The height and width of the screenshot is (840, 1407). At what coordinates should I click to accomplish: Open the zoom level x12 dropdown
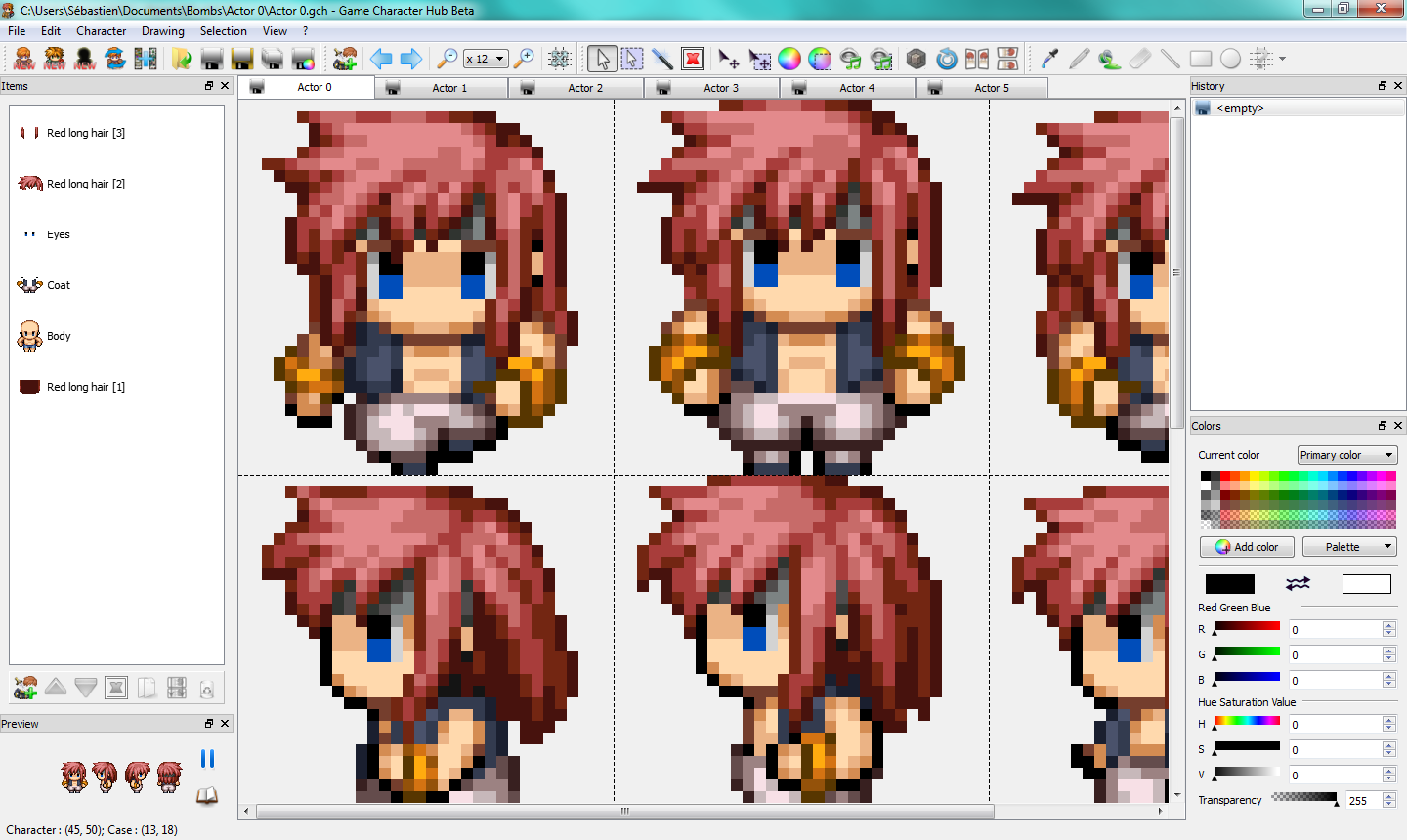[486, 59]
